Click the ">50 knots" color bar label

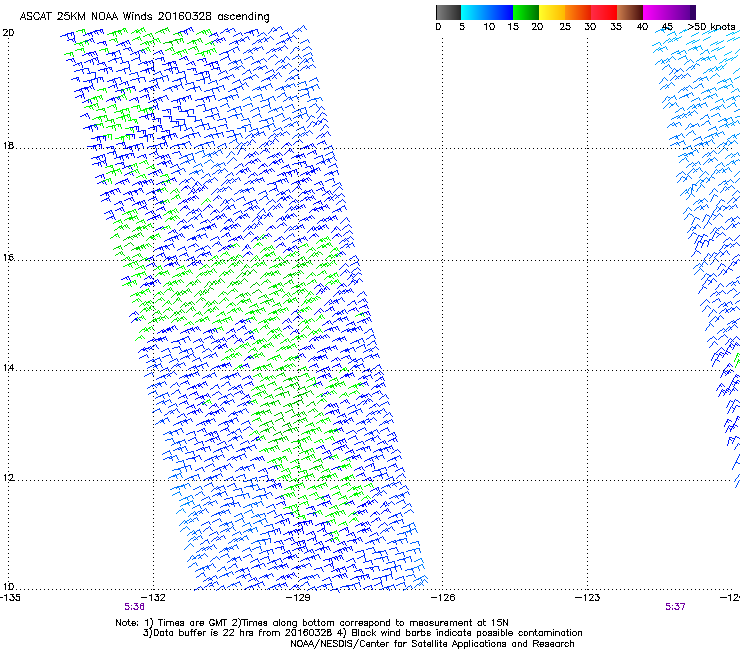[x=711, y=27]
